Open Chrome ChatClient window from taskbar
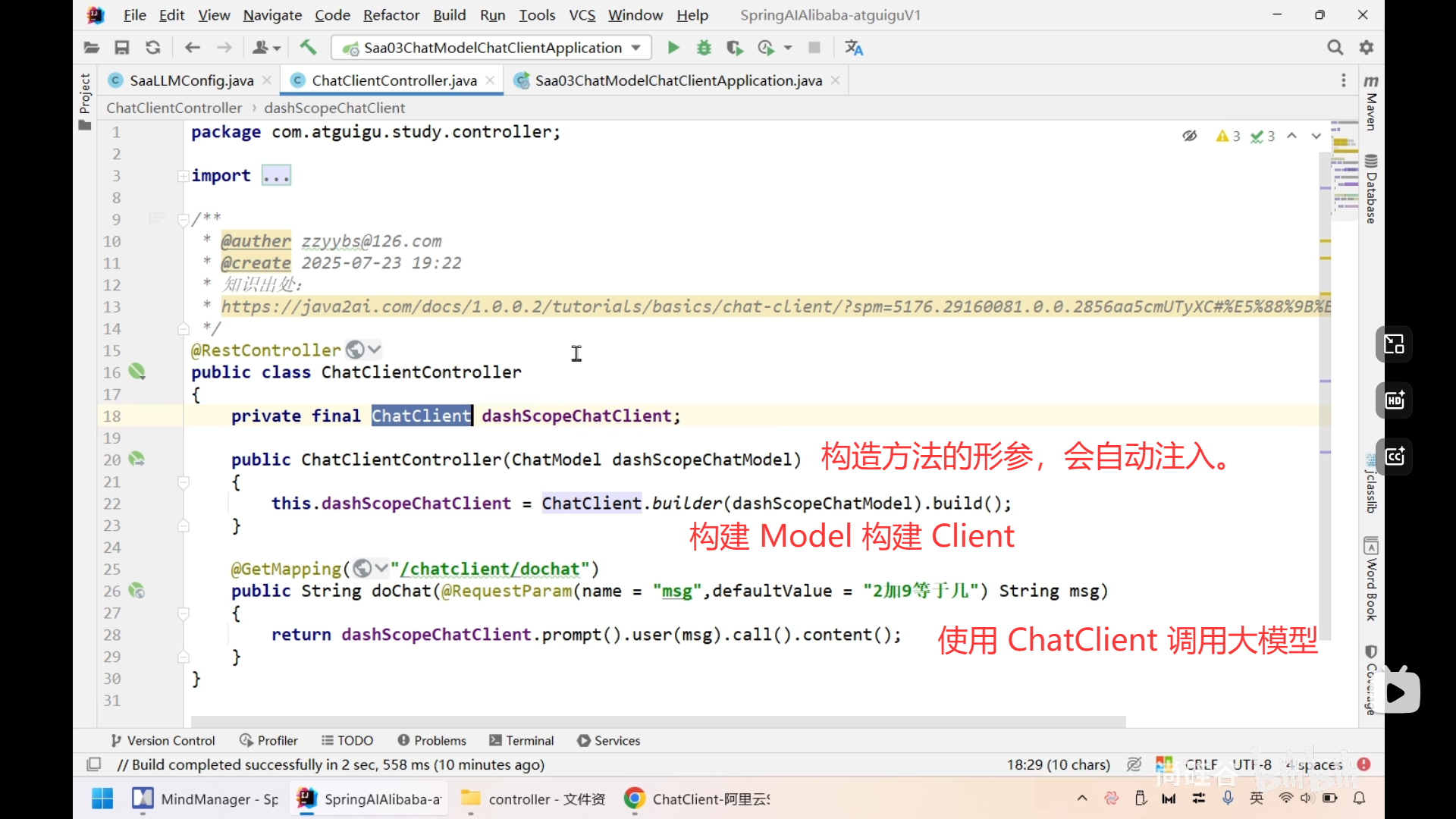The height and width of the screenshot is (819, 1456). [696, 799]
